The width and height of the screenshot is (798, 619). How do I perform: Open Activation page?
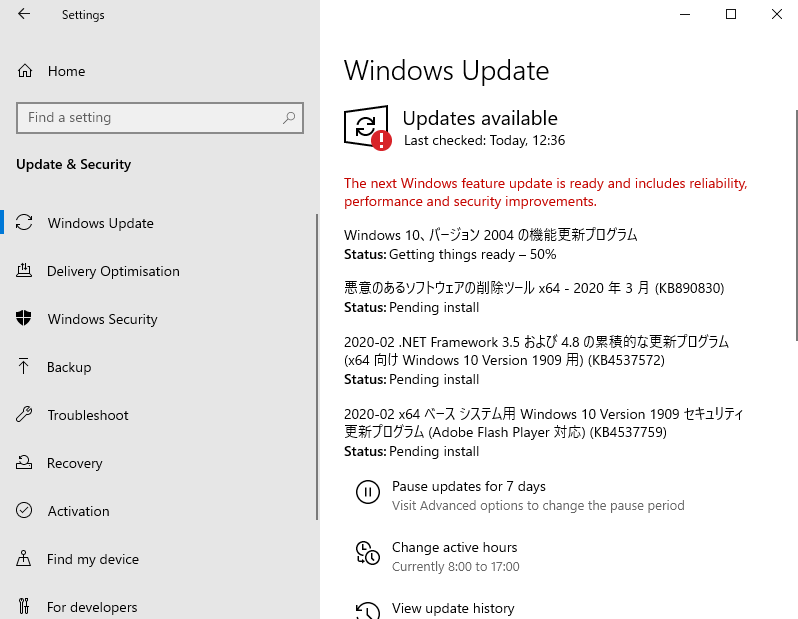click(78, 511)
